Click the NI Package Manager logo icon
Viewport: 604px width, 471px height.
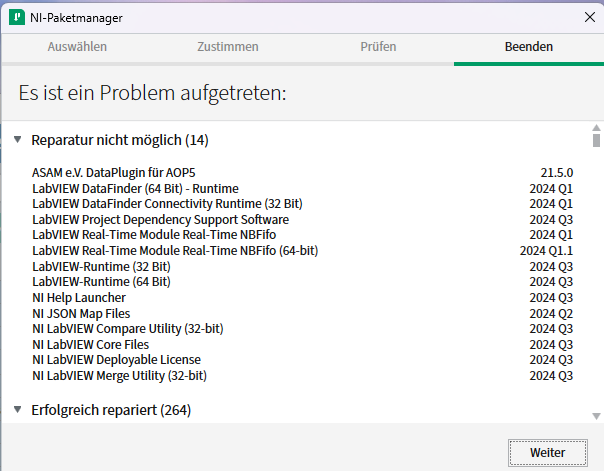[17, 17]
